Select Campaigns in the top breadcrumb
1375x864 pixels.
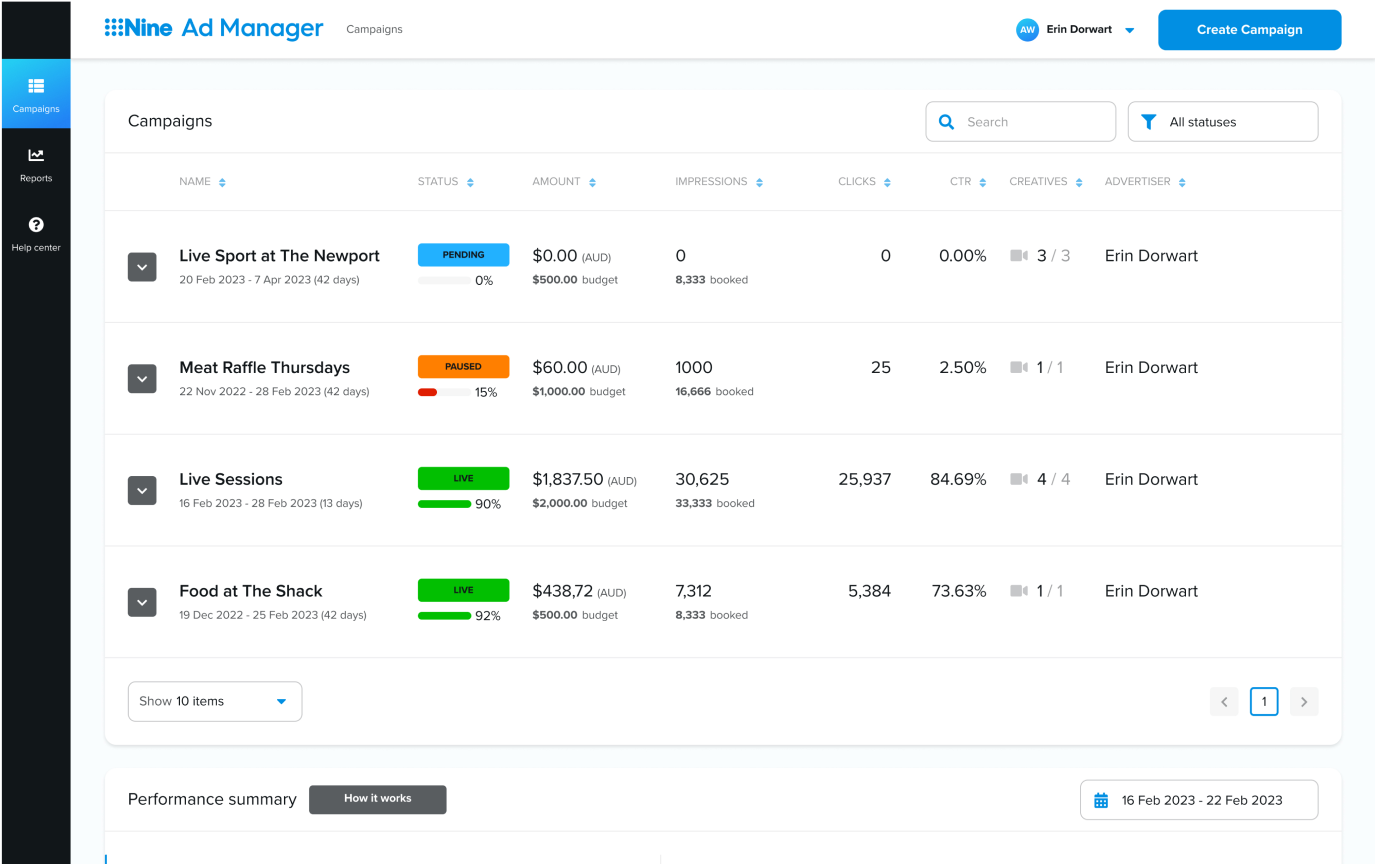[x=374, y=29]
